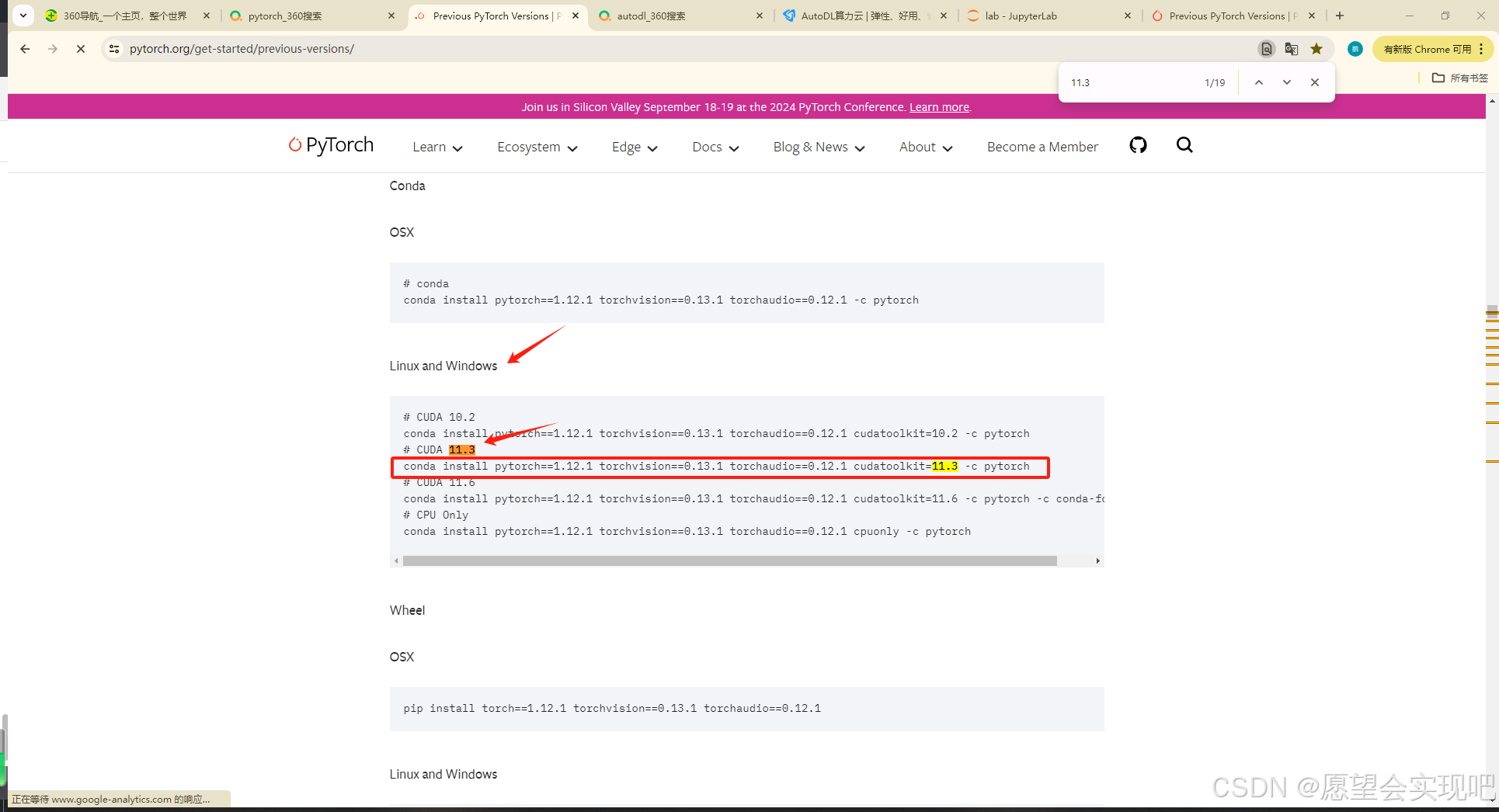Open the PyTorch GitHub icon link
1499x812 pixels.
pyautogui.click(x=1138, y=145)
